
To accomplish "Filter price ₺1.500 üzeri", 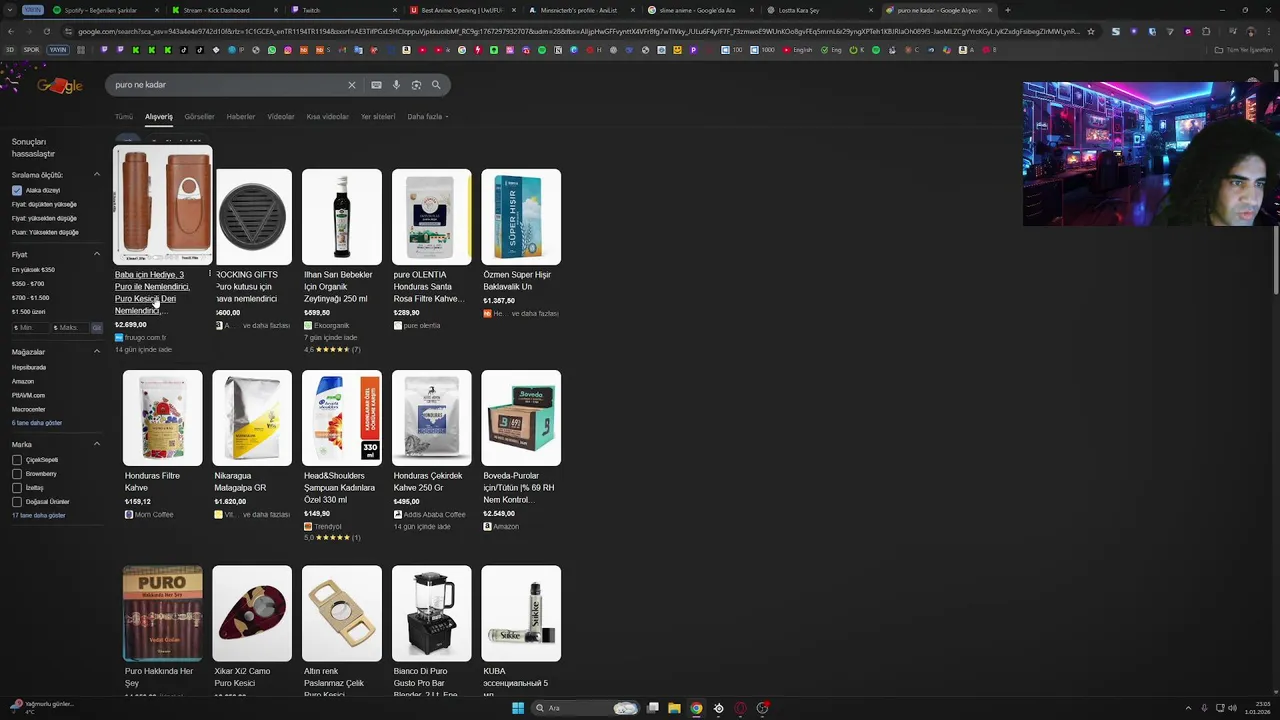I will 28,312.
